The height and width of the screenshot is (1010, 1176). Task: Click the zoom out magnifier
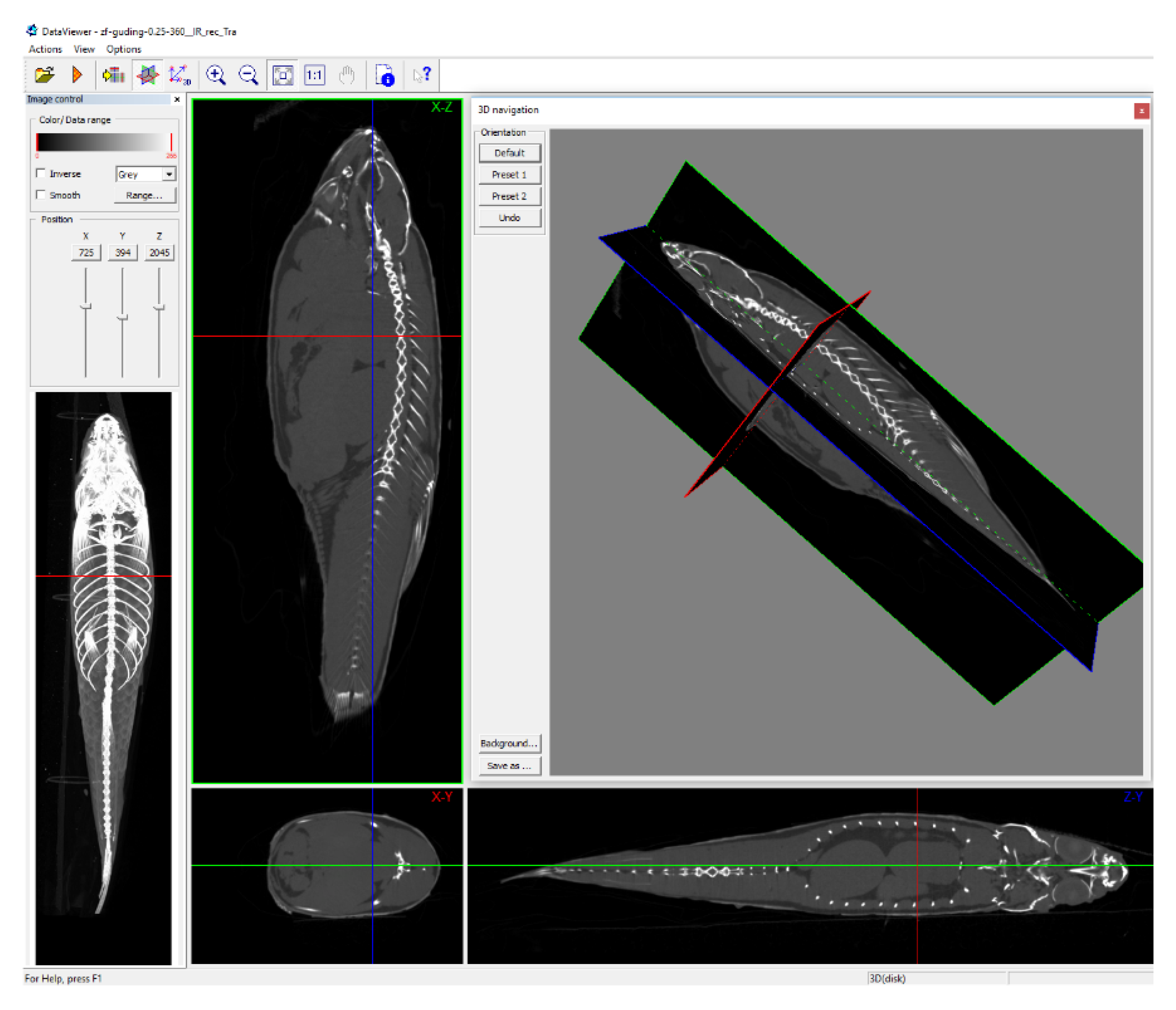pos(248,75)
